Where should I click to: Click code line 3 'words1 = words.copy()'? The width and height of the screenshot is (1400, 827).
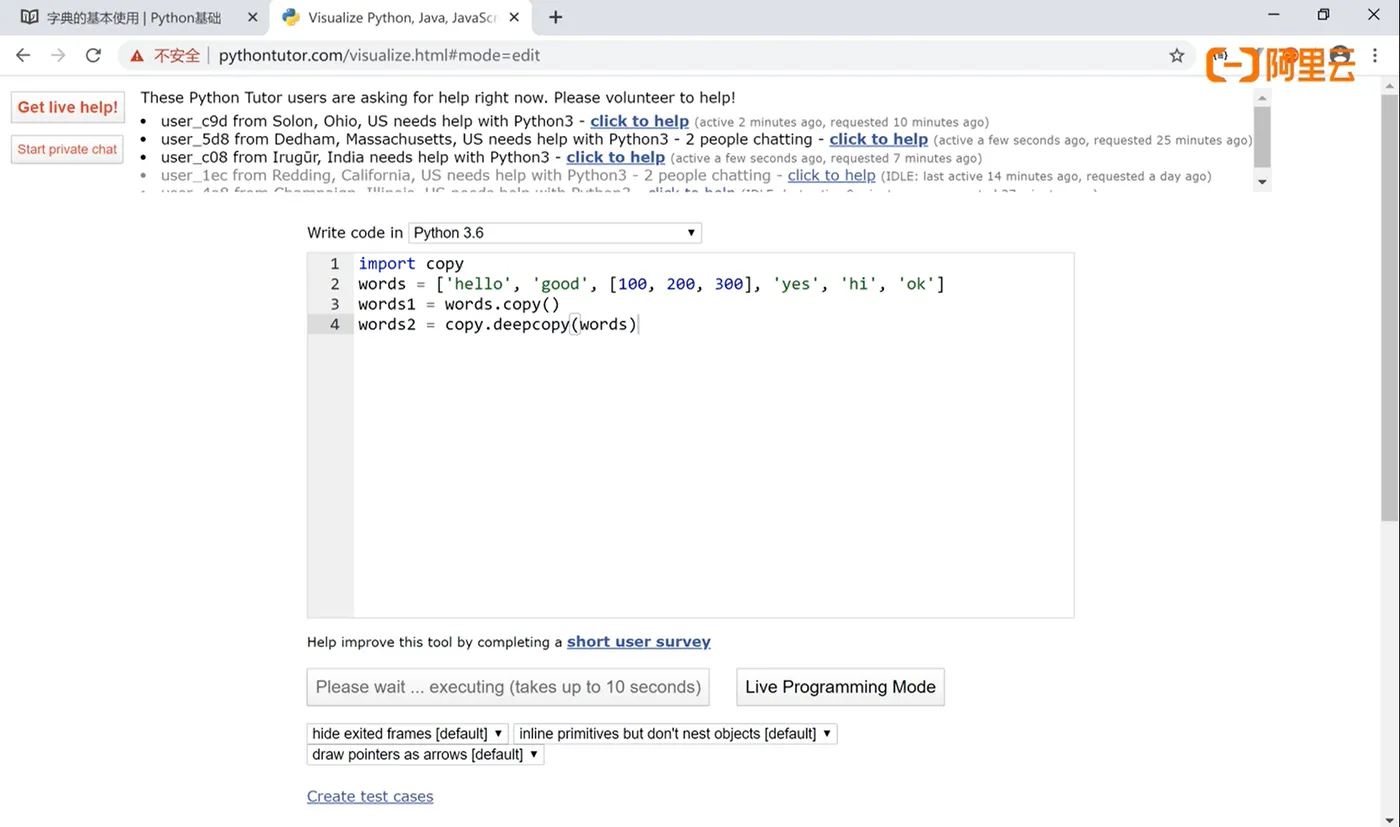(459, 304)
